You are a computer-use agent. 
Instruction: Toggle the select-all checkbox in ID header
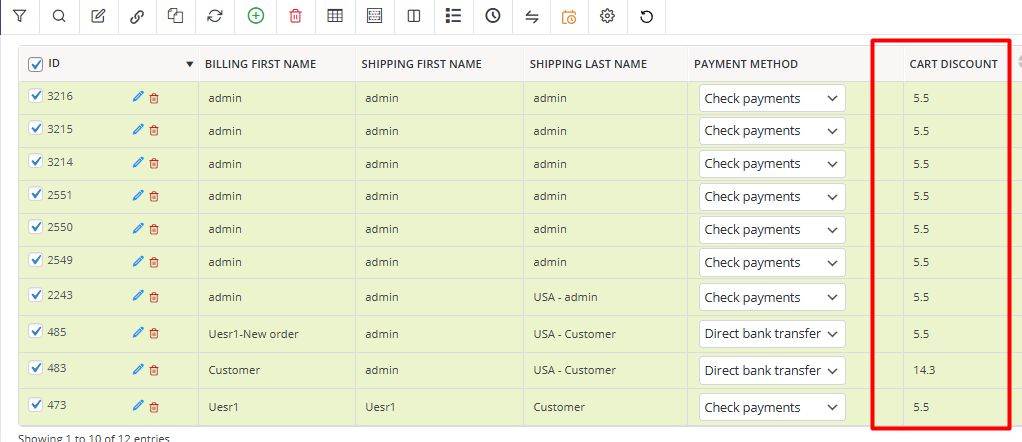pyautogui.click(x=36, y=64)
